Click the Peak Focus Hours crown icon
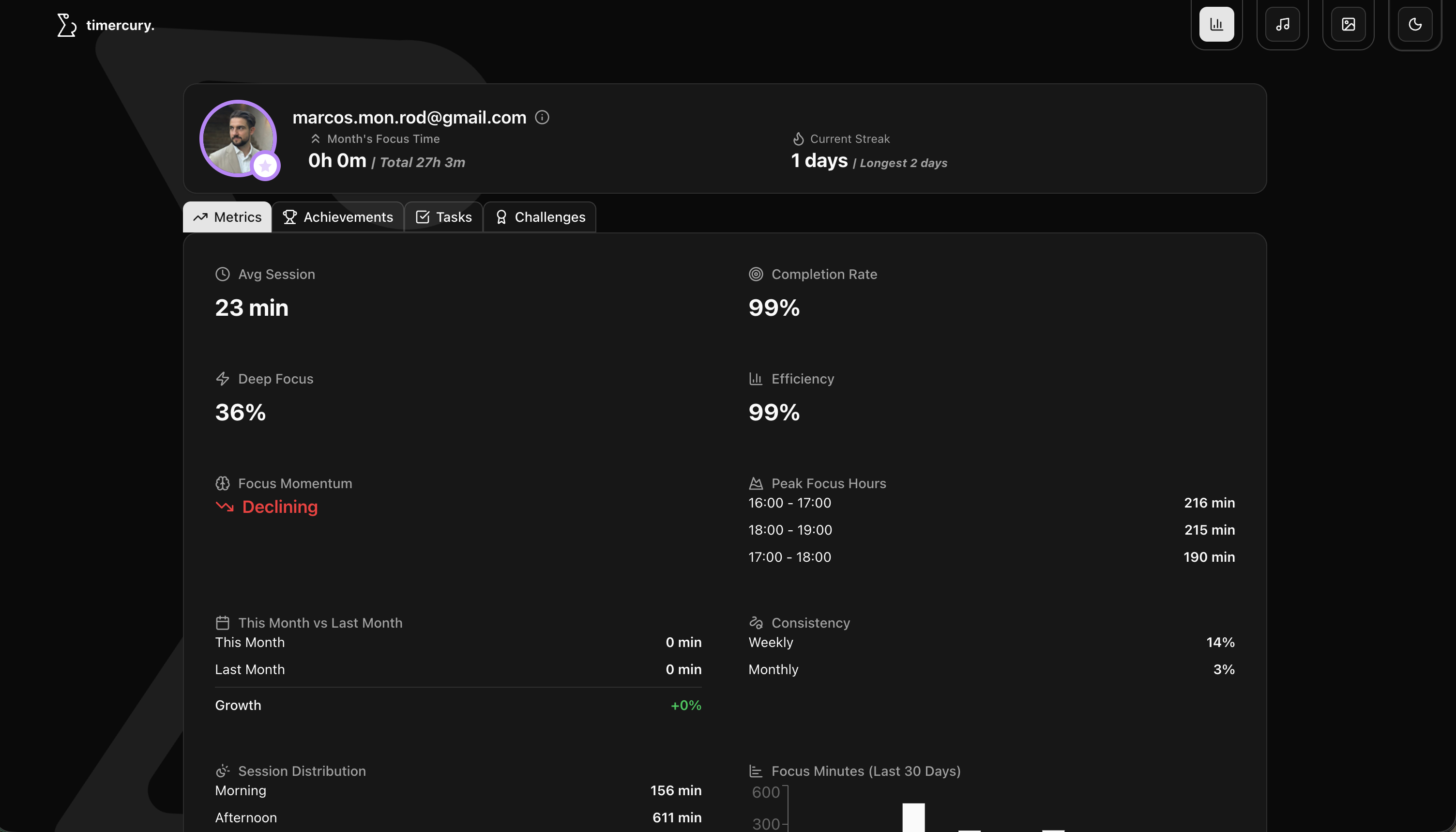 756,483
